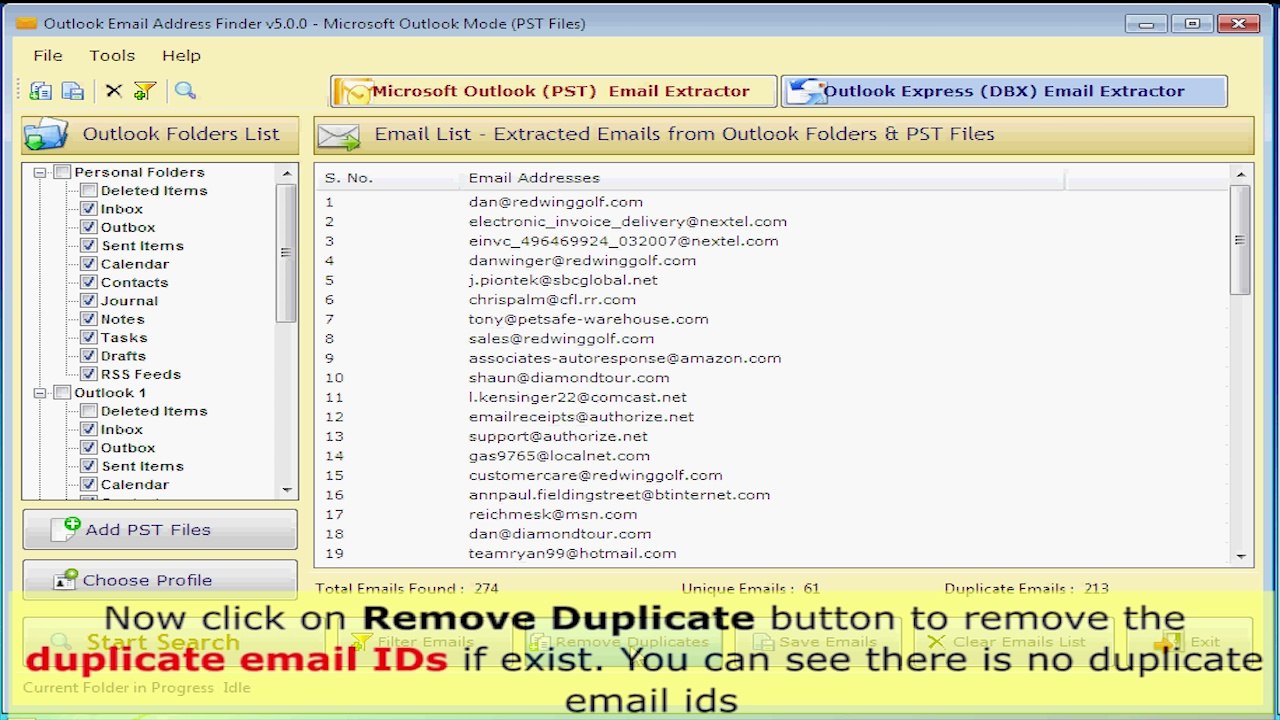Toggle the Journal folder checkbox
The height and width of the screenshot is (720, 1280).
coord(89,301)
